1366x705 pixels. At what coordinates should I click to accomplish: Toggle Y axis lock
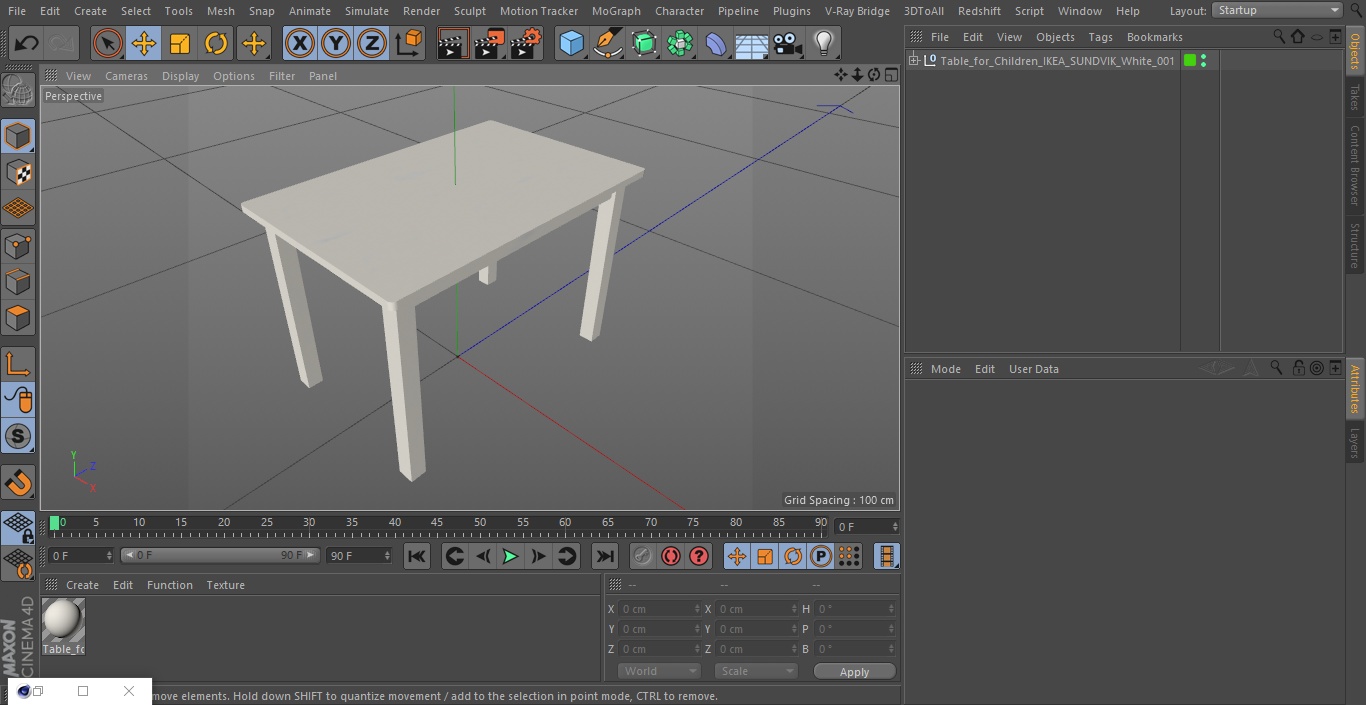(x=336, y=43)
